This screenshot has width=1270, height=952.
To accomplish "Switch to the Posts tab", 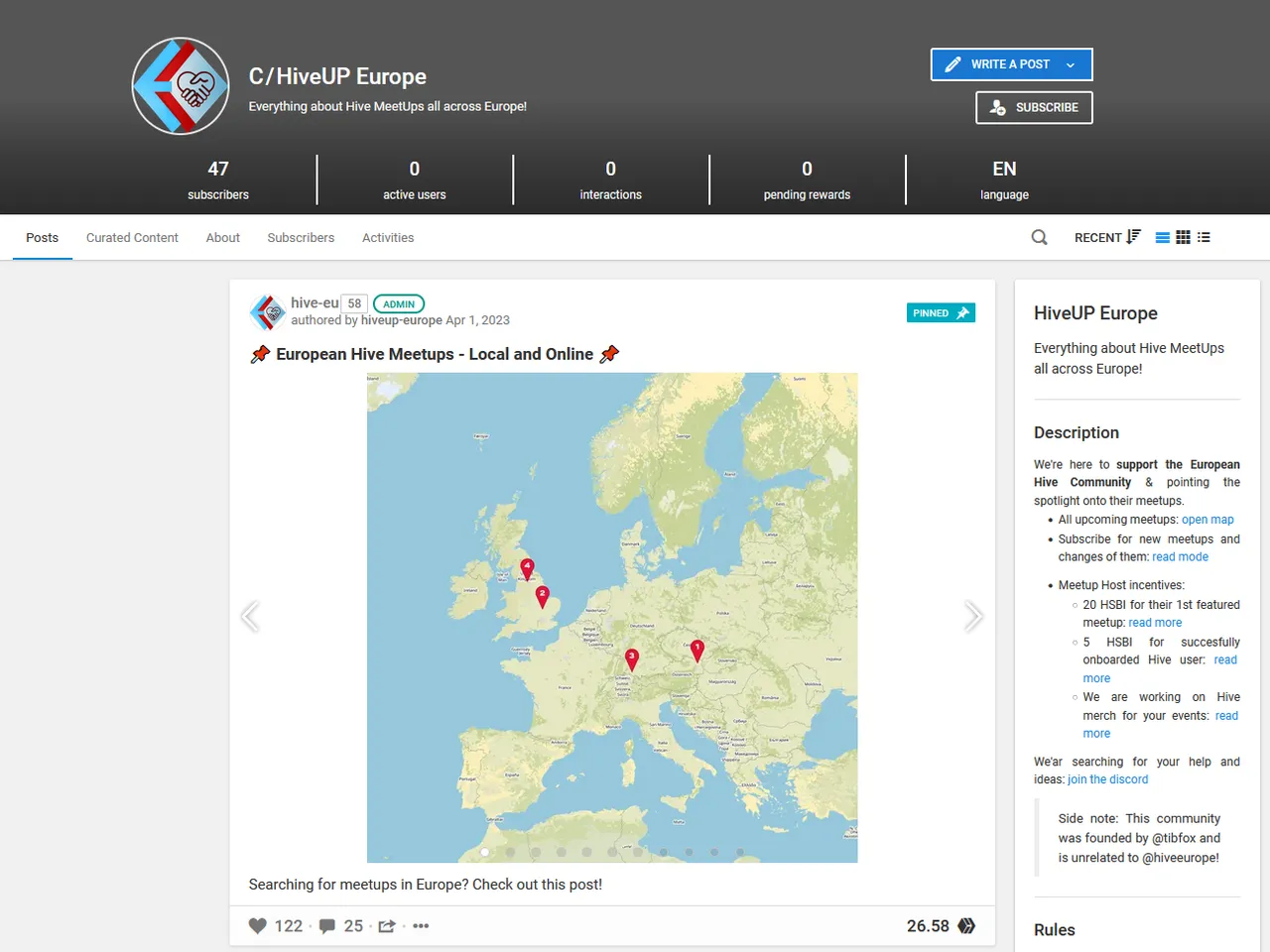I will click(42, 238).
